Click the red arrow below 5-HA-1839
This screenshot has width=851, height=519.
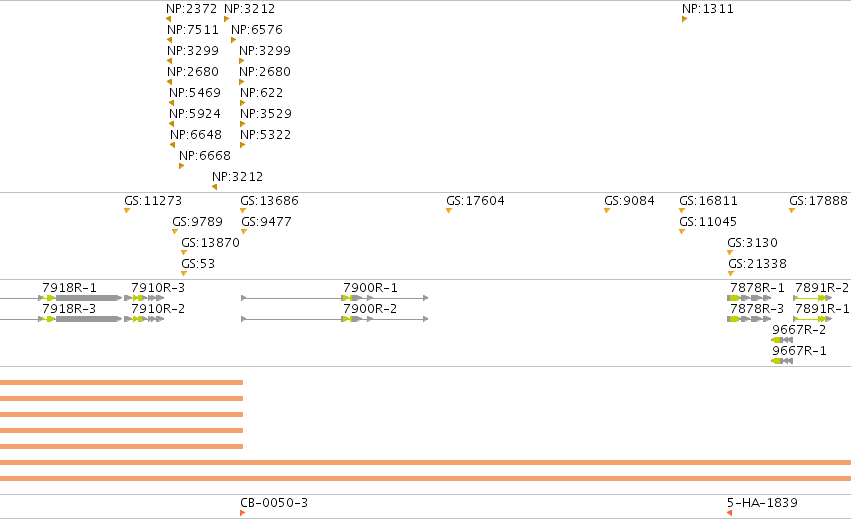pyautogui.click(x=729, y=513)
